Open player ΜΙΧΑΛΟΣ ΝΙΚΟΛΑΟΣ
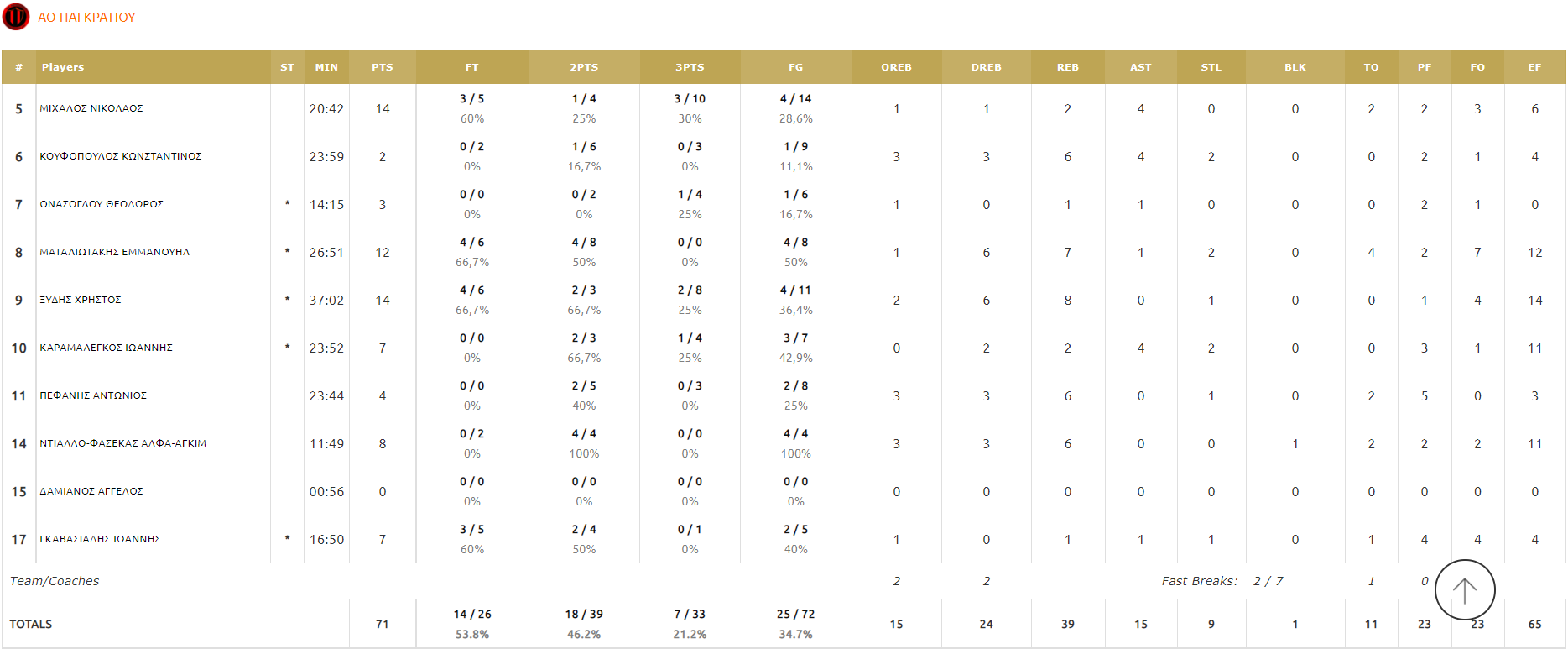The image size is (1568, 649). click(x=91, y=108)
